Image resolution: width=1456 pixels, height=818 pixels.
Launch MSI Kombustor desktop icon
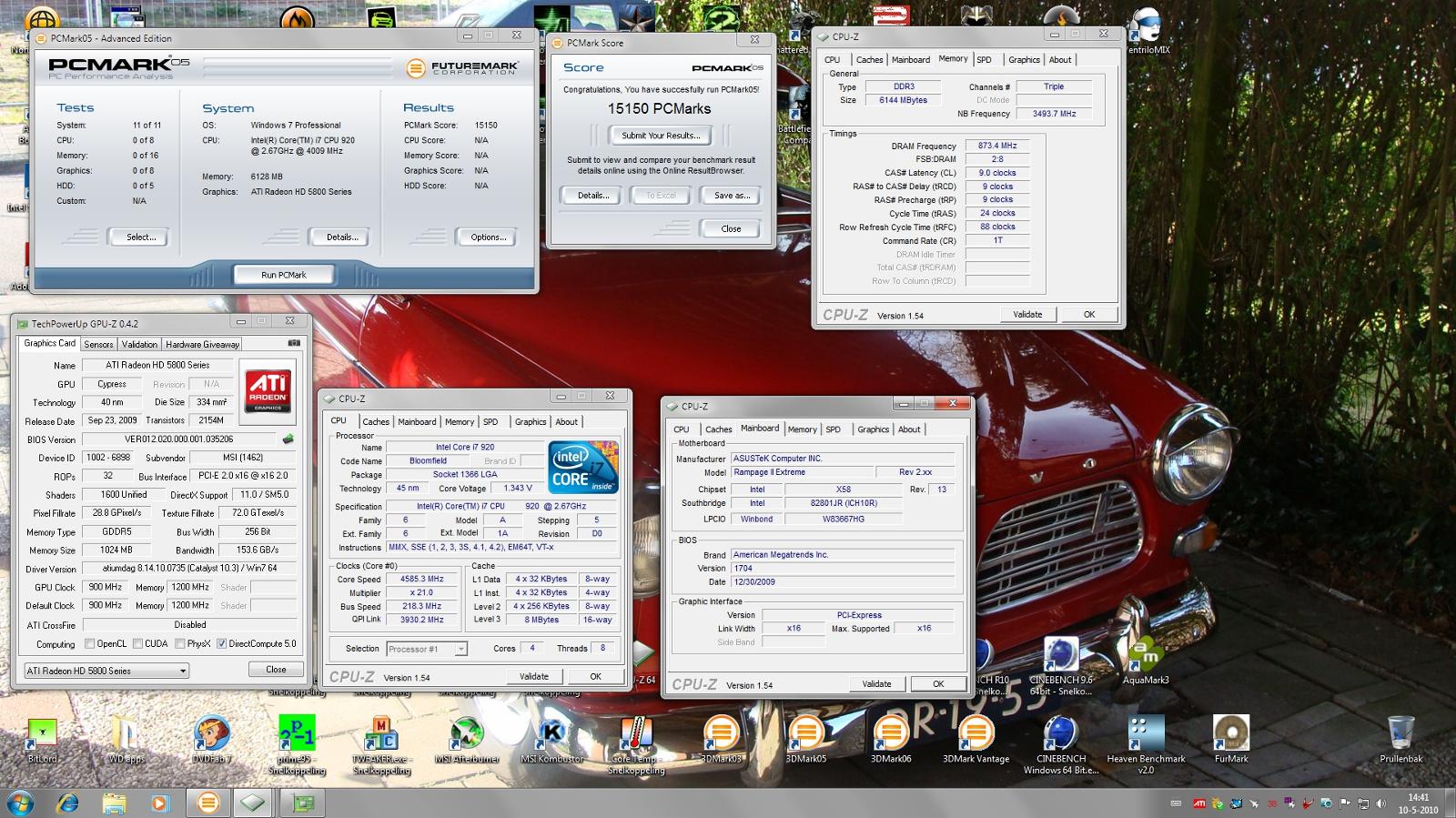[552, 740]
